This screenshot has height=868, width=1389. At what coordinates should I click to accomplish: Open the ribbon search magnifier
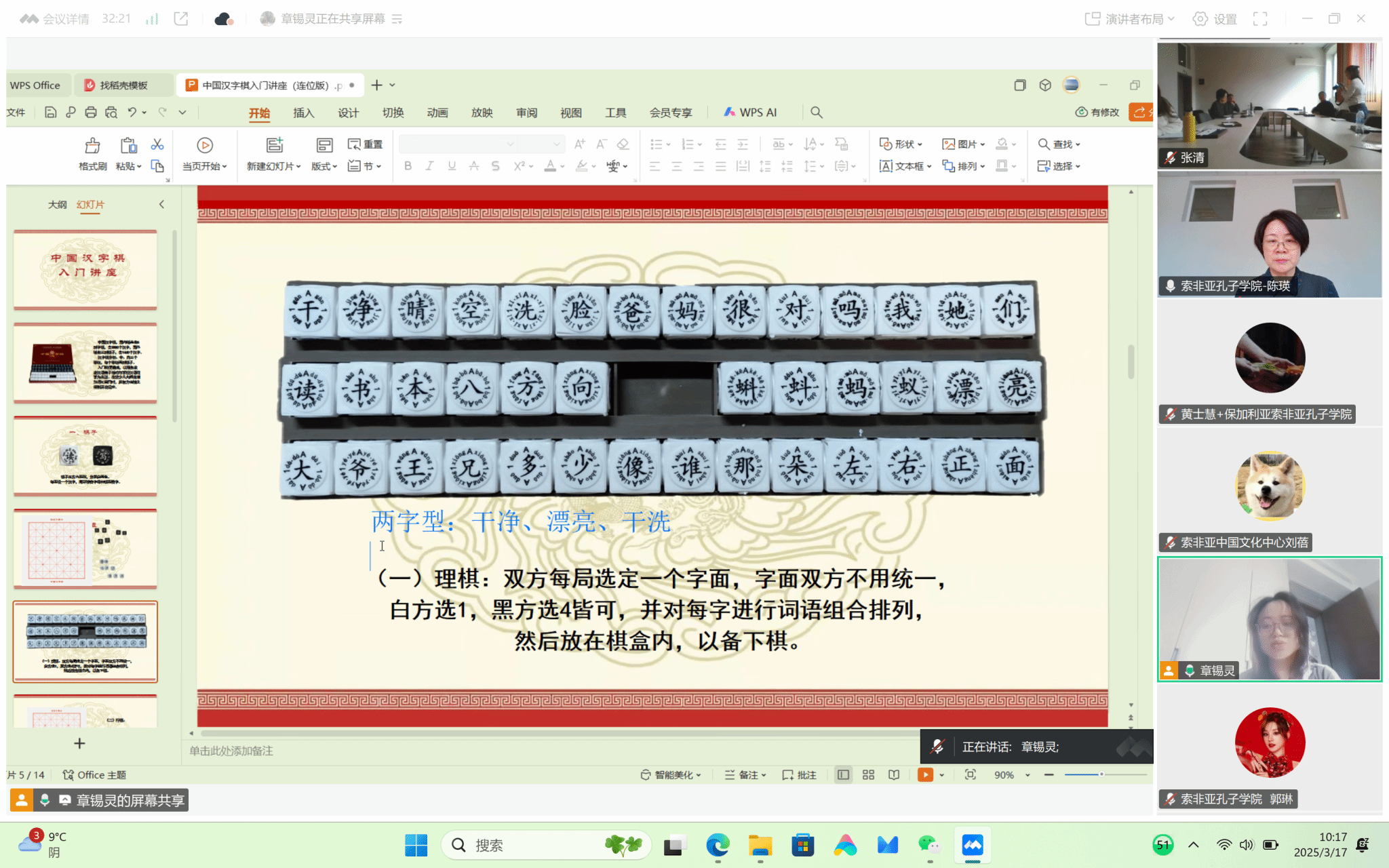click(817, 113)
